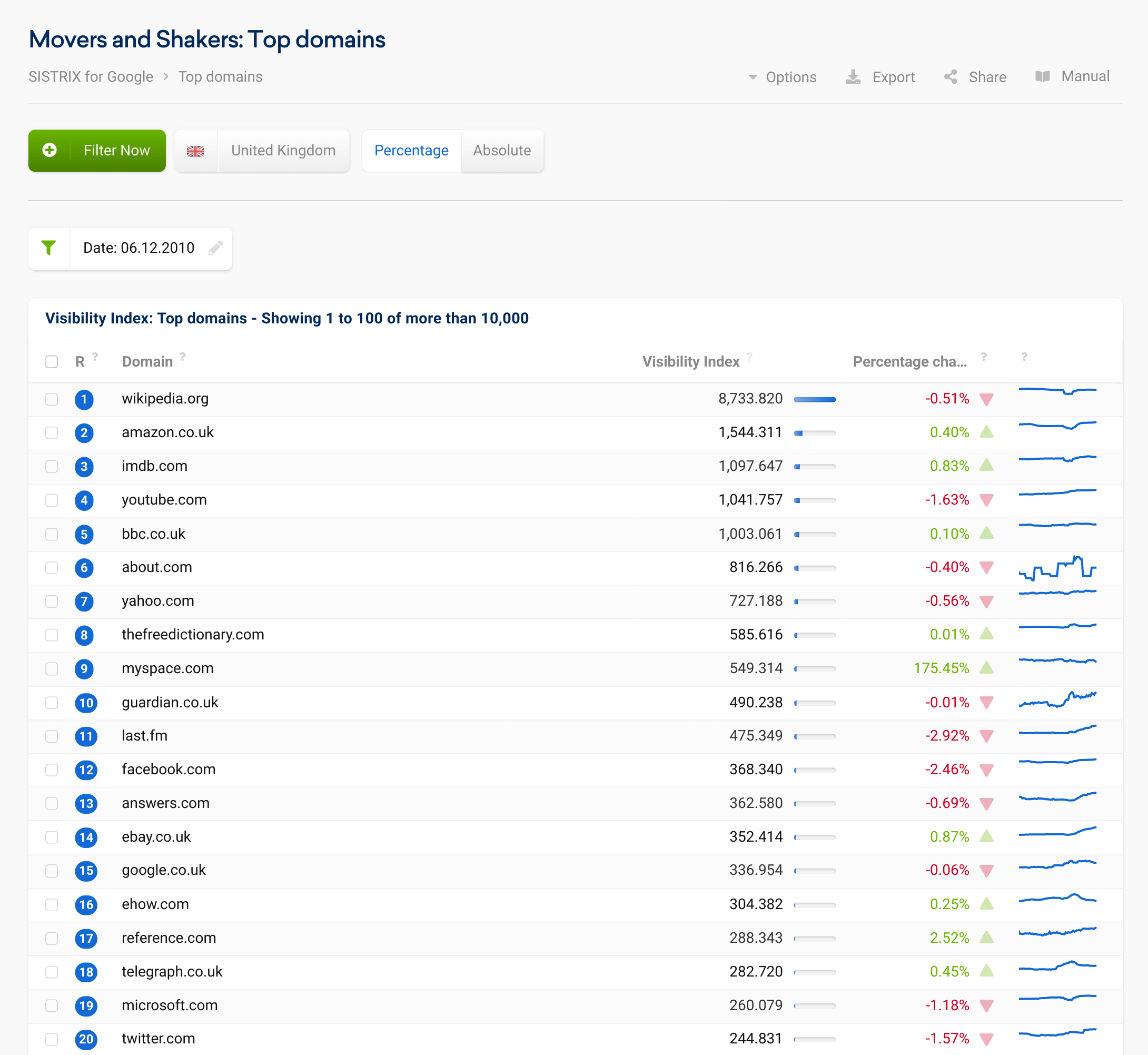Open the telegraph.co.uk domain
Image resolution: width=1148 pixels, height=1055 pixels.
point(172,971)
